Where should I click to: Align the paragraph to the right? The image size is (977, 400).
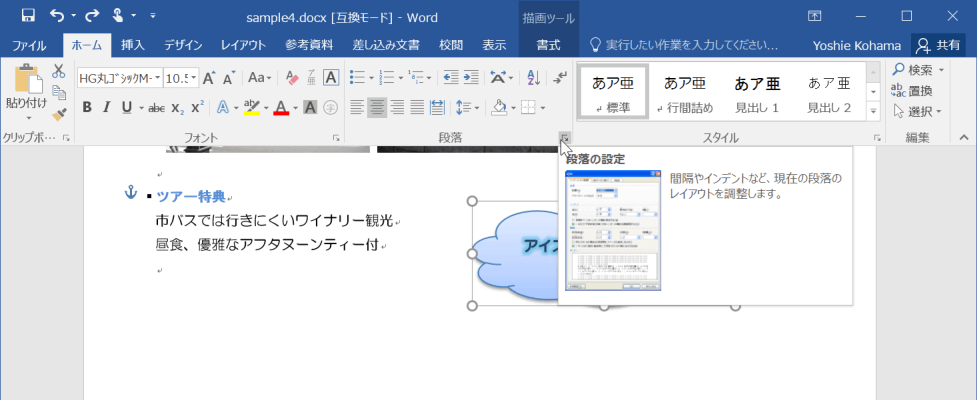(x=397, y=108)
